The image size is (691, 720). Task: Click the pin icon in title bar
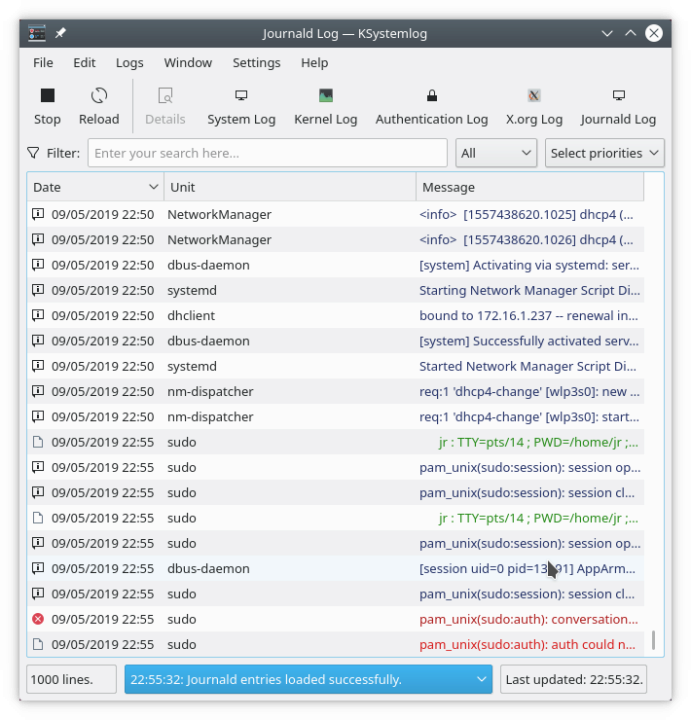[60, 33]
